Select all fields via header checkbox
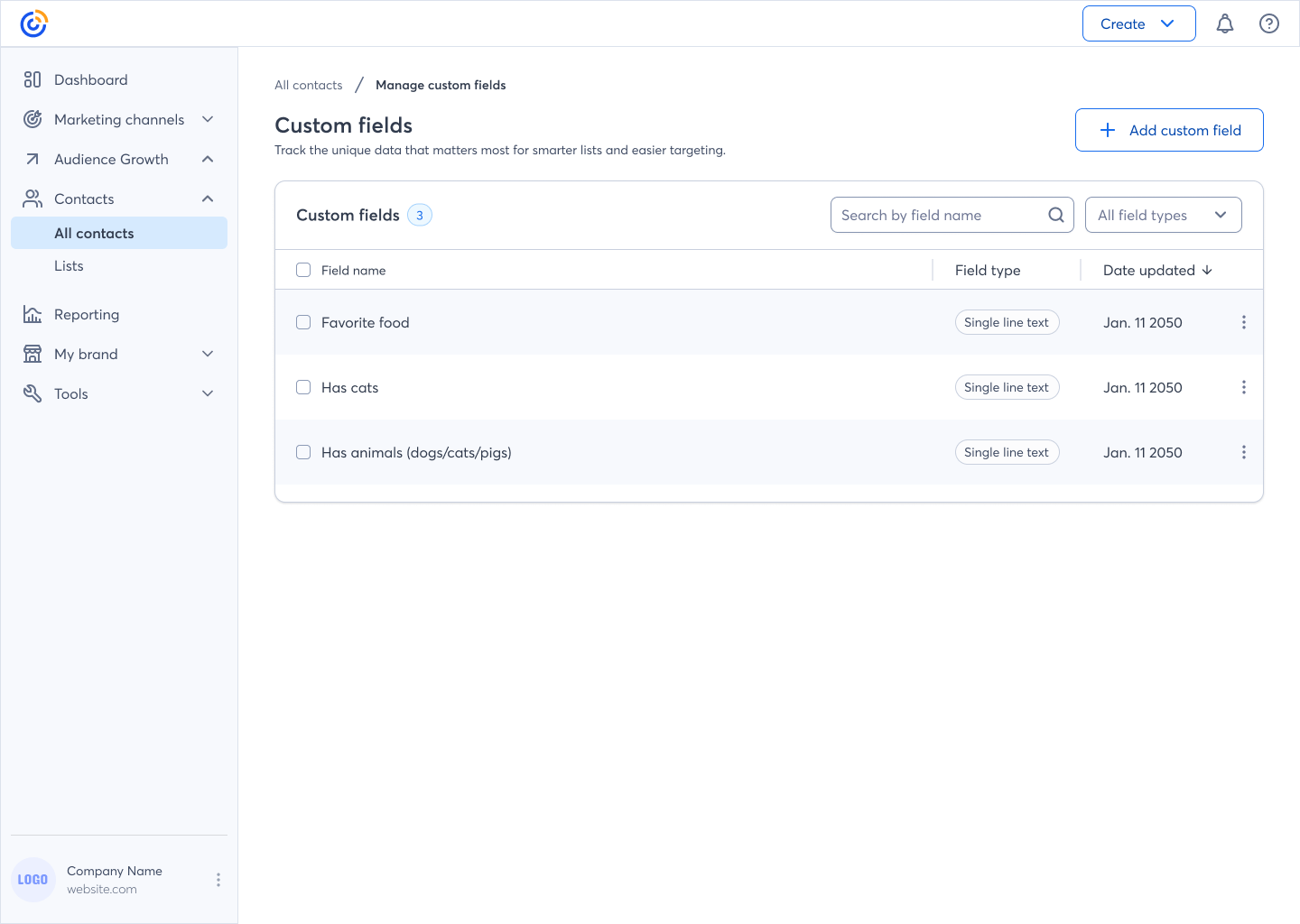This screenshot has width=1300, height=924. click(303, 270)
